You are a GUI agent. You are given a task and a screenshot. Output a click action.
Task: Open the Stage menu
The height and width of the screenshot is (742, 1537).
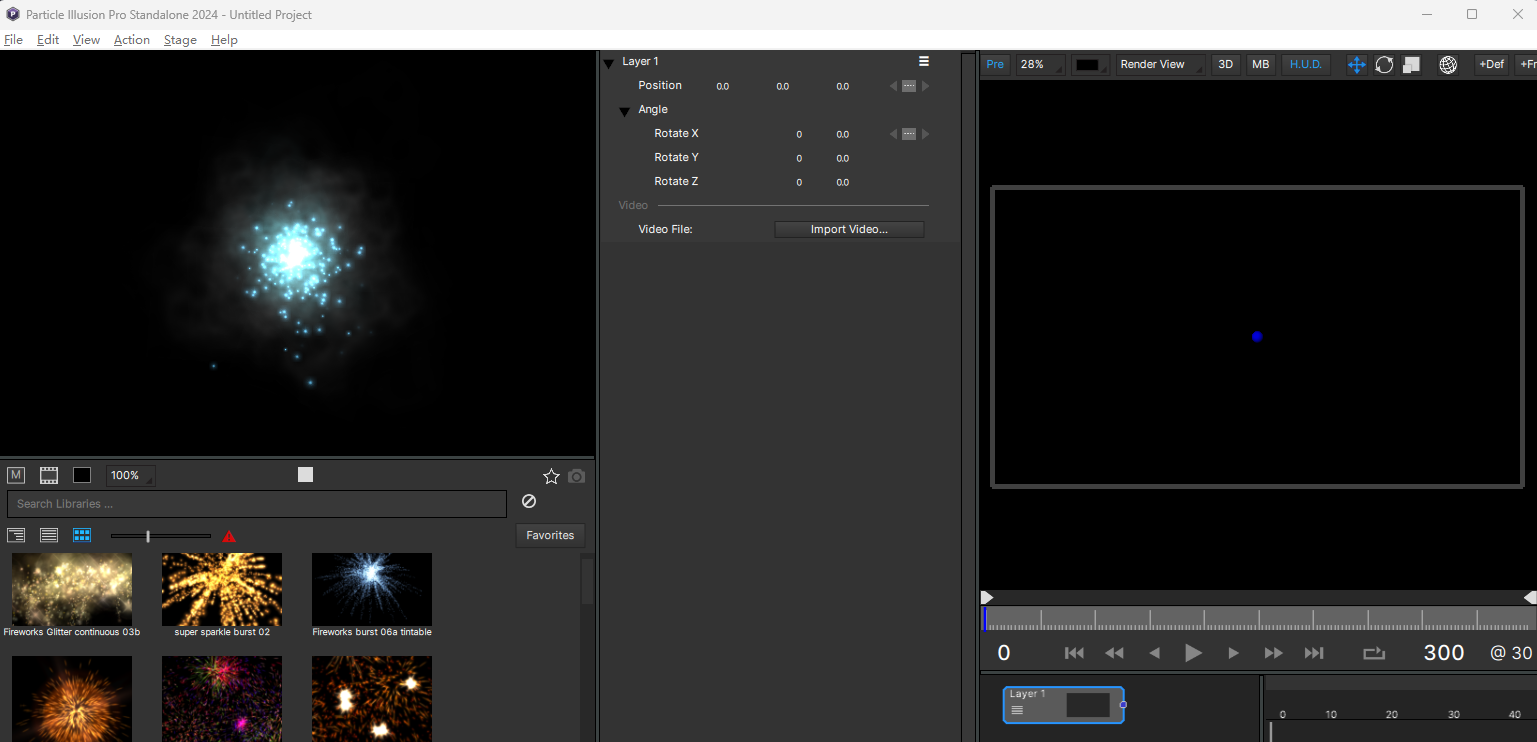tap(180, 40)
